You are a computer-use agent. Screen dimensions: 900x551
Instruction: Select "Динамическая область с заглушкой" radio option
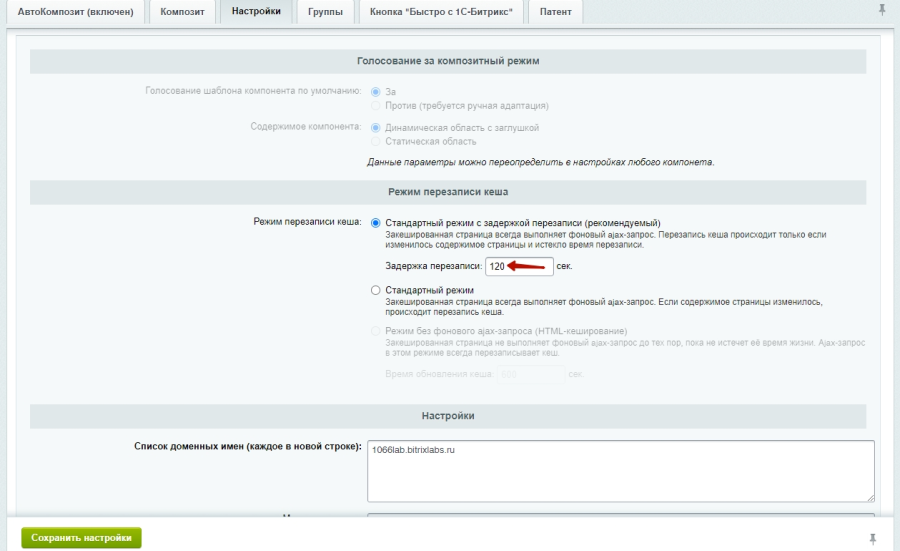click(x=376, y=128)
